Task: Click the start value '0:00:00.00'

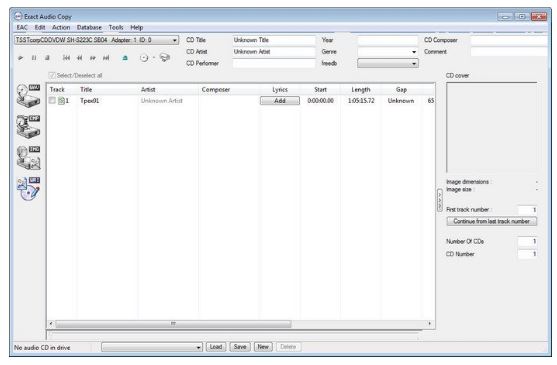Action: click(320, 101)
